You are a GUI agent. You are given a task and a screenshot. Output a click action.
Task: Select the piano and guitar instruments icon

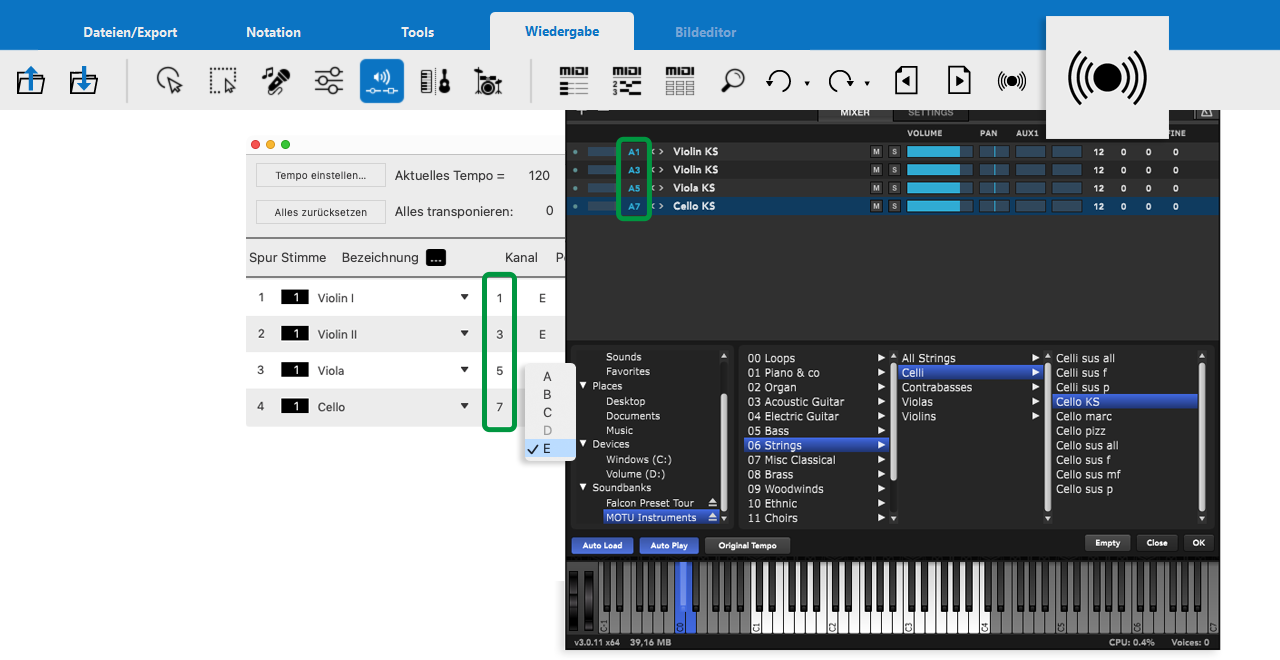435,81
